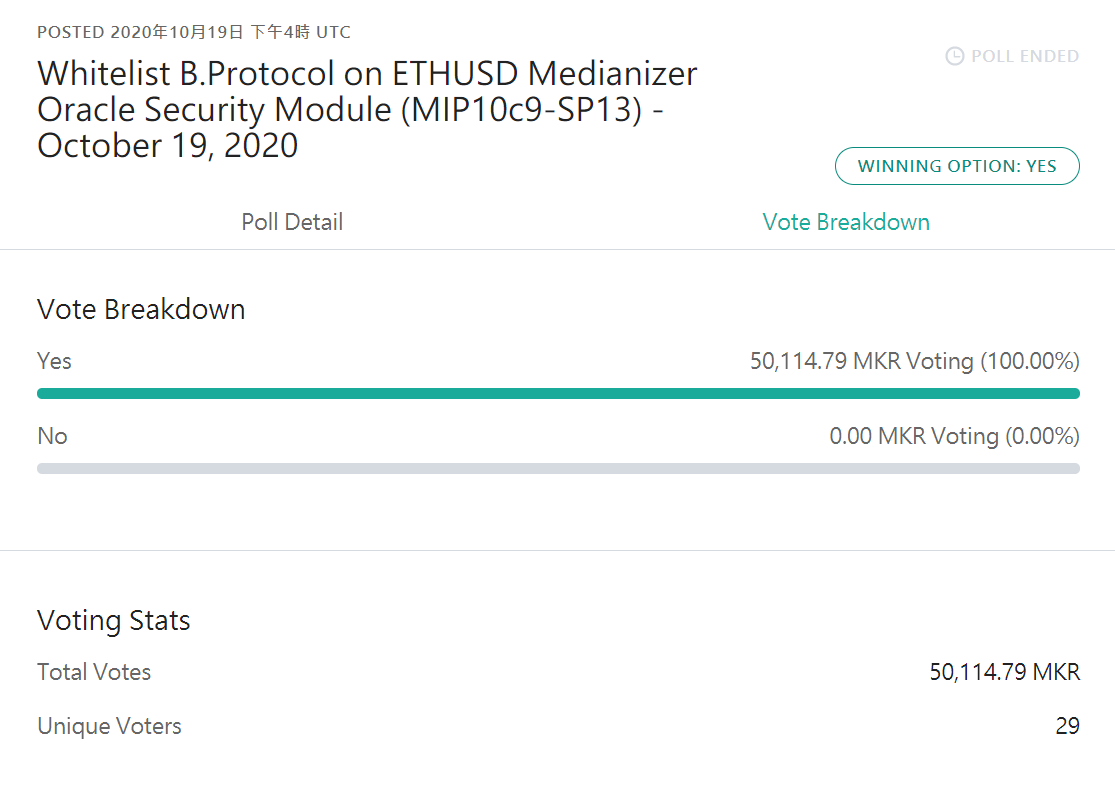Click the Vote Breakdown section heading
This screenshot has width=1115, height=785.
141,309
